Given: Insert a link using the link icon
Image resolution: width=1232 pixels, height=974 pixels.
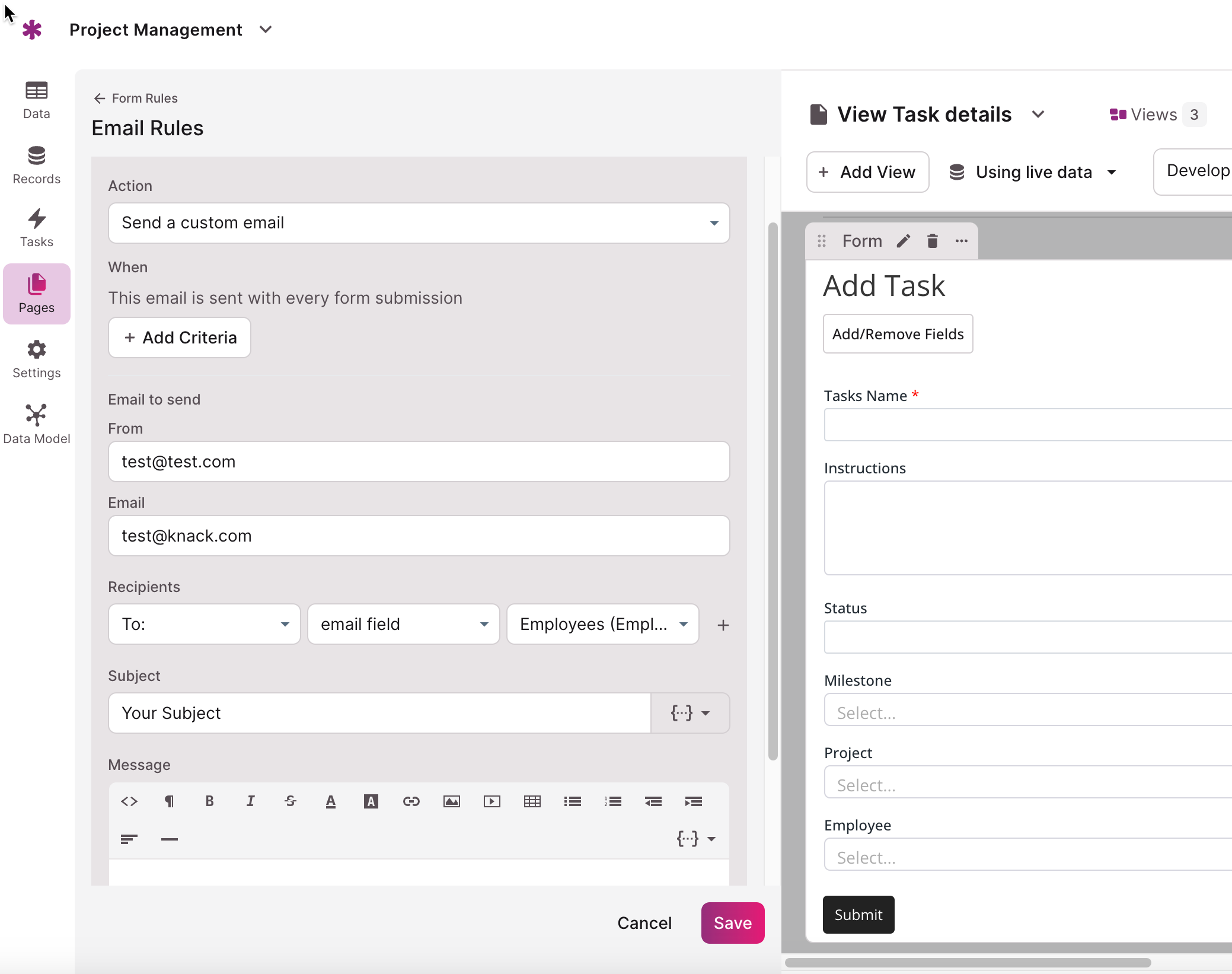Looking at the screenshot, I should click(x=411, y=801).
